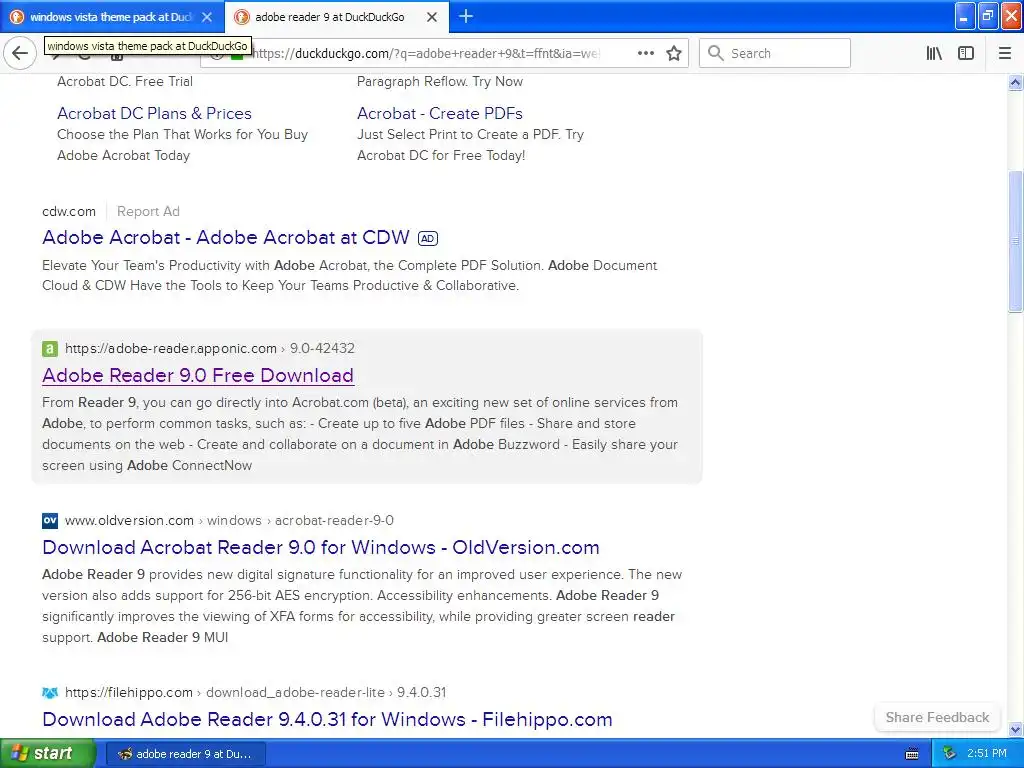Click the Filehippo blue favicon
The width and height of the screenshot is (1024, 768).
[50, 692]
